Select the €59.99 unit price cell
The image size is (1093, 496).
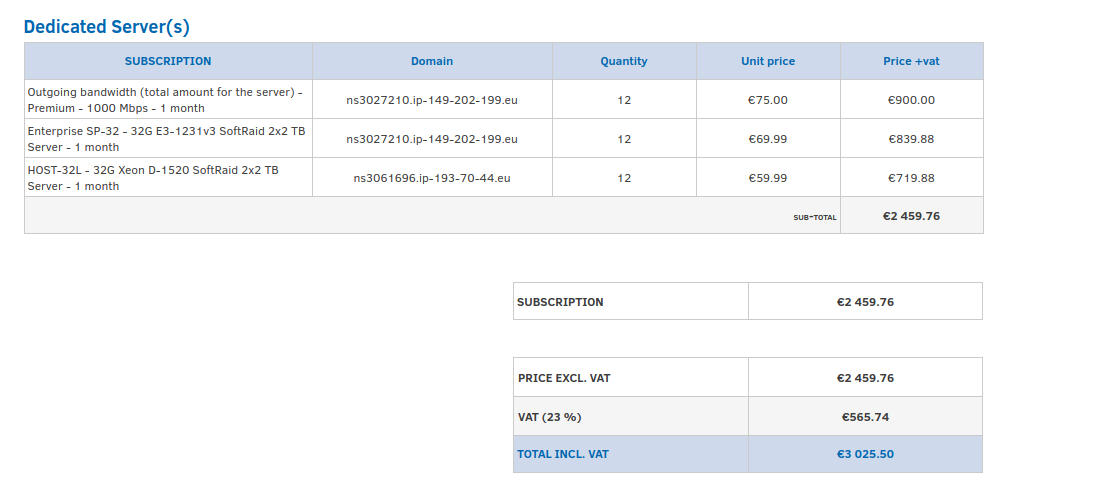click(x=768, y=178)
